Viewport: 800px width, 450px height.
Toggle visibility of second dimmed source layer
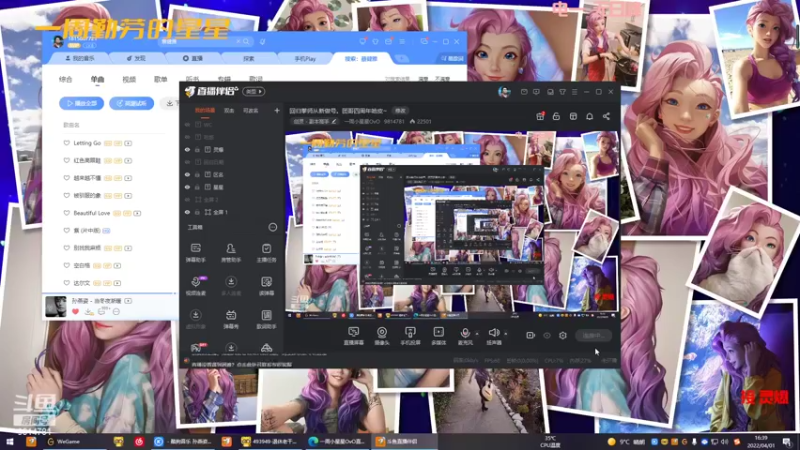coord(187,137)
